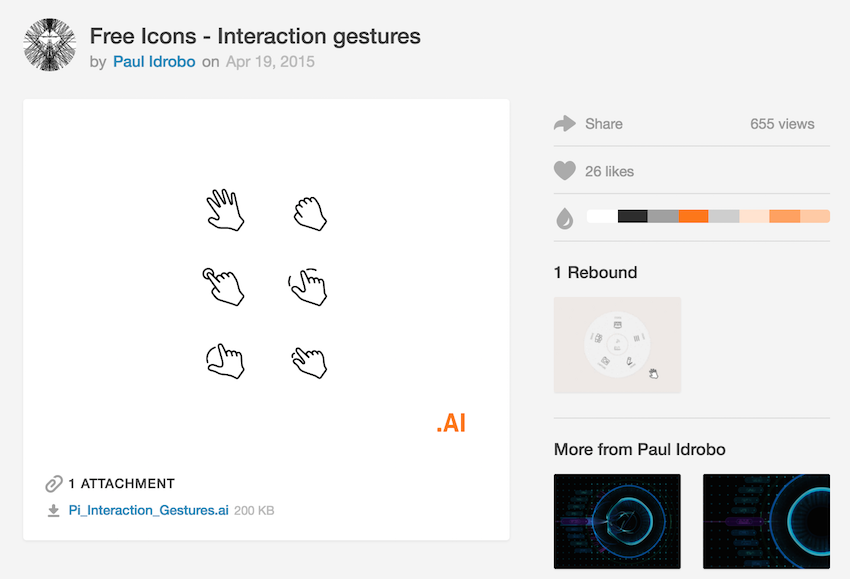850x579 pixels.
Task: Click the orange .AI label
Action: pos(451,424)
